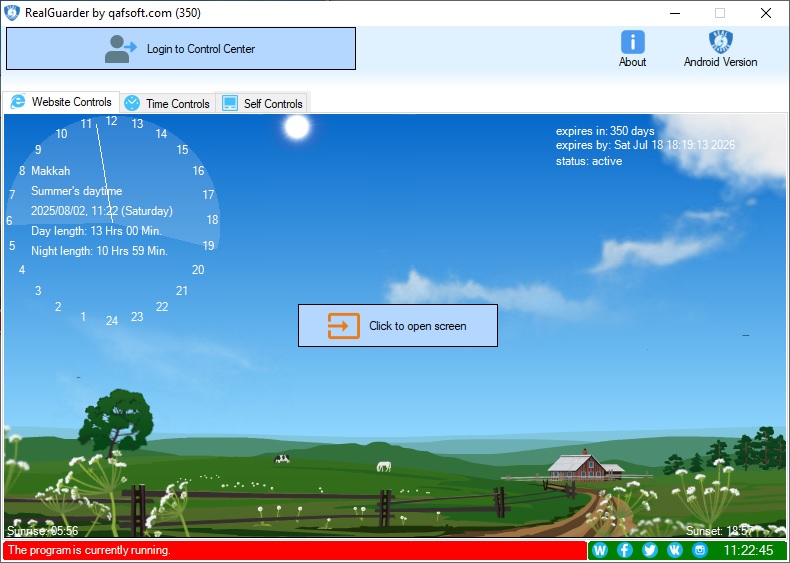Click the Sunrise time label
Viewport: 790px width, 563px height.
(42, 531)
